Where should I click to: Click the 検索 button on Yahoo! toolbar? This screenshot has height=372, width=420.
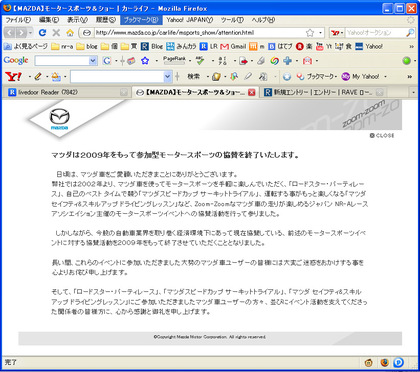(x=193, y=77)
